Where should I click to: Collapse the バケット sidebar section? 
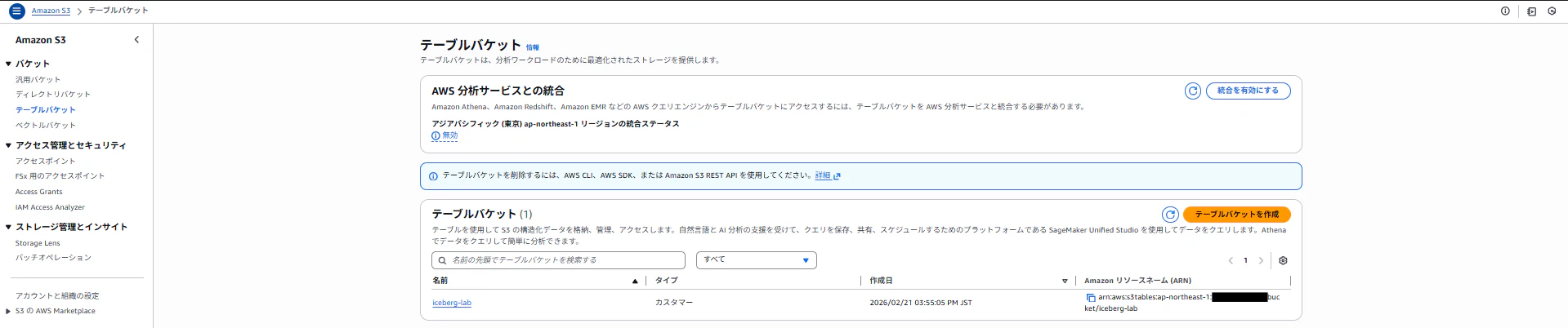[8, 64]
